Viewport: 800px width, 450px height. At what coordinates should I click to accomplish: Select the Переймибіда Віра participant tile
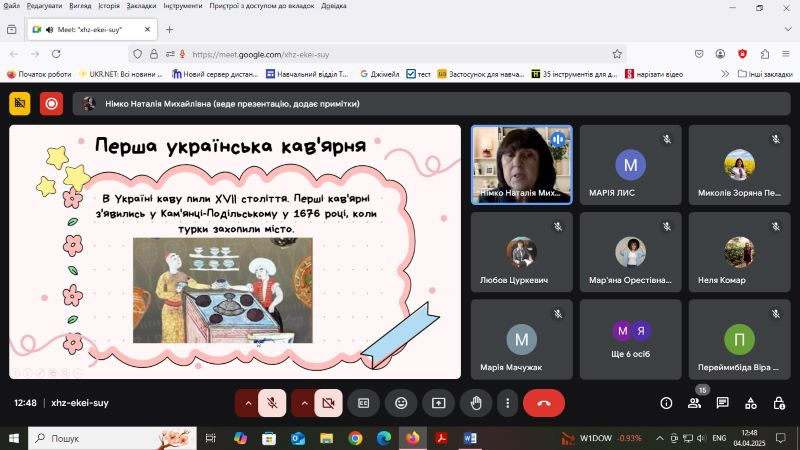tap(739, 339)
